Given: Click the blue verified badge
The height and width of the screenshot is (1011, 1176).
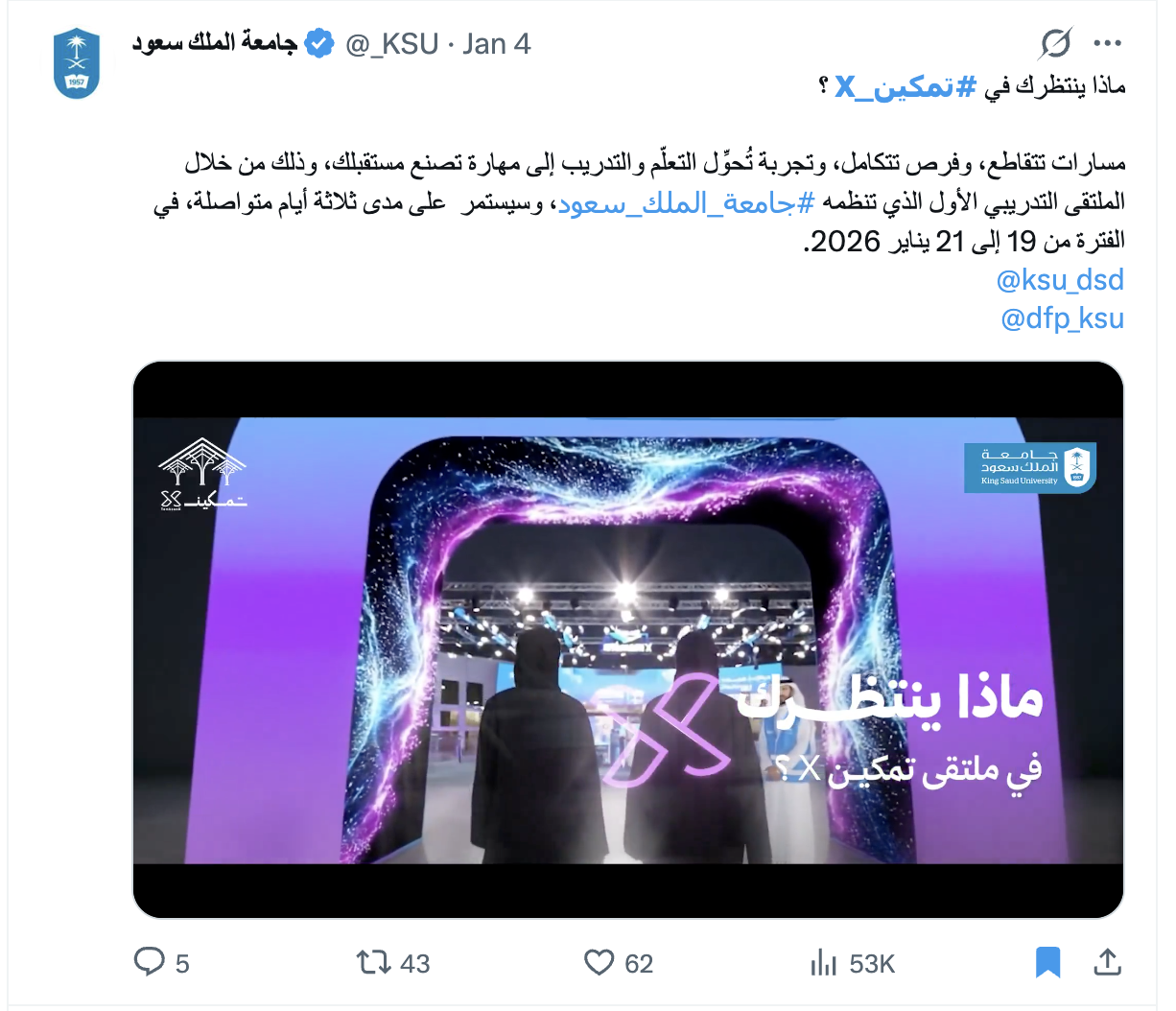Looking at the screenshot, I should pyautogui.click(x=318, y=44).
